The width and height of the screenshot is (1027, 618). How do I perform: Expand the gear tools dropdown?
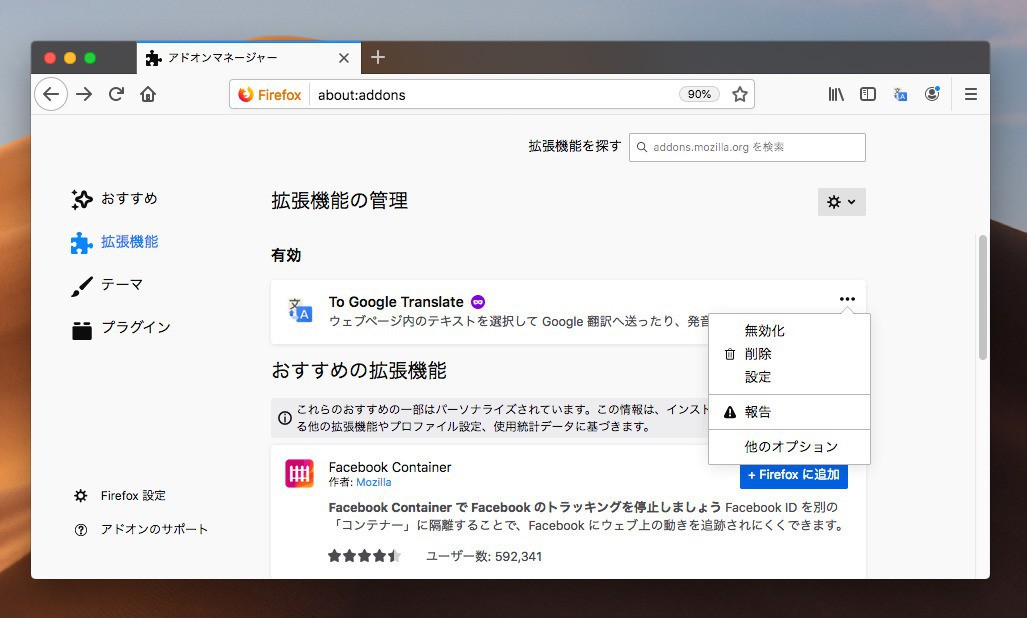click(842, 202)
